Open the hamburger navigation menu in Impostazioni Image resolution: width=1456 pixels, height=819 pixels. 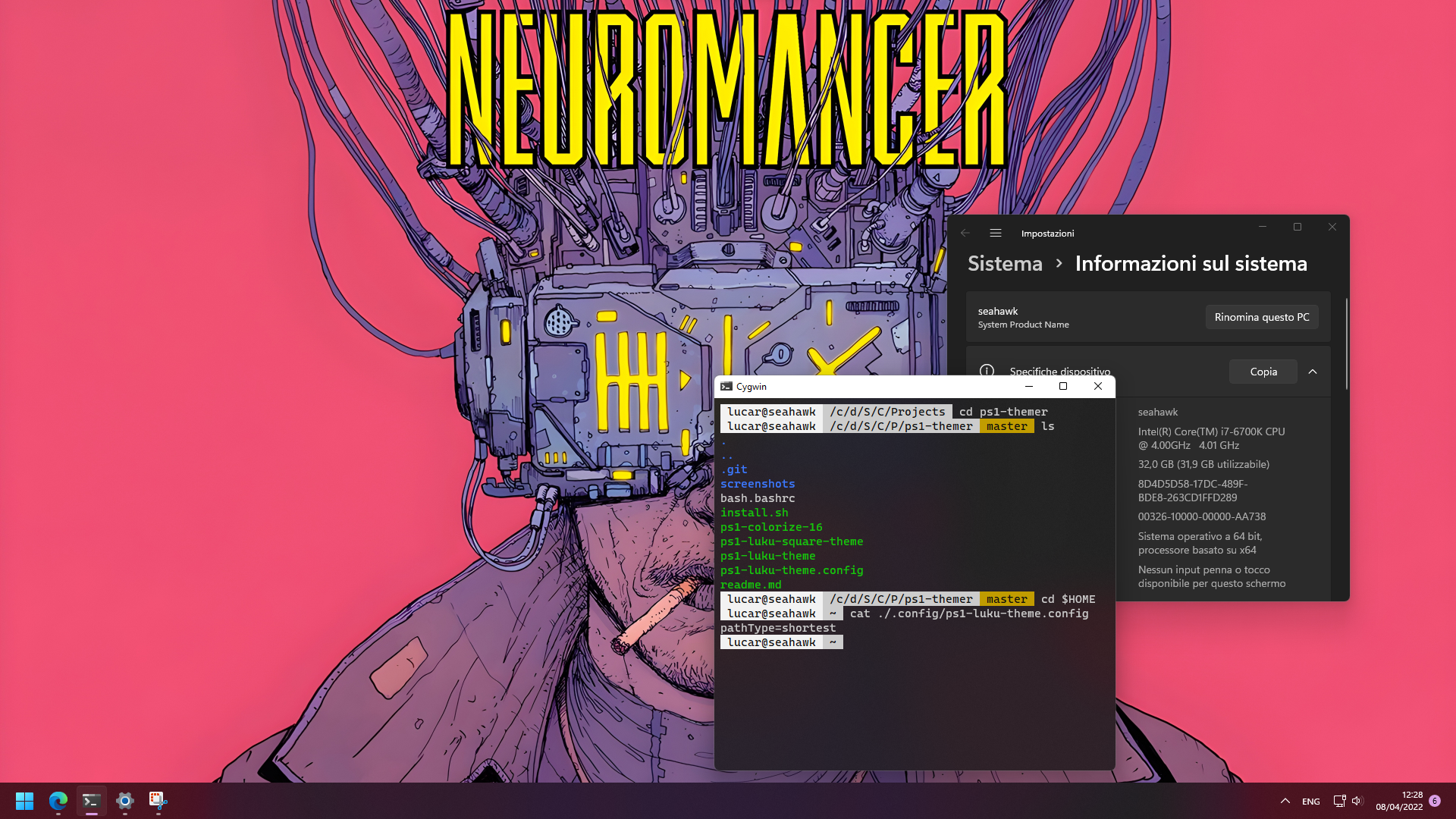(x=996, y=234)
